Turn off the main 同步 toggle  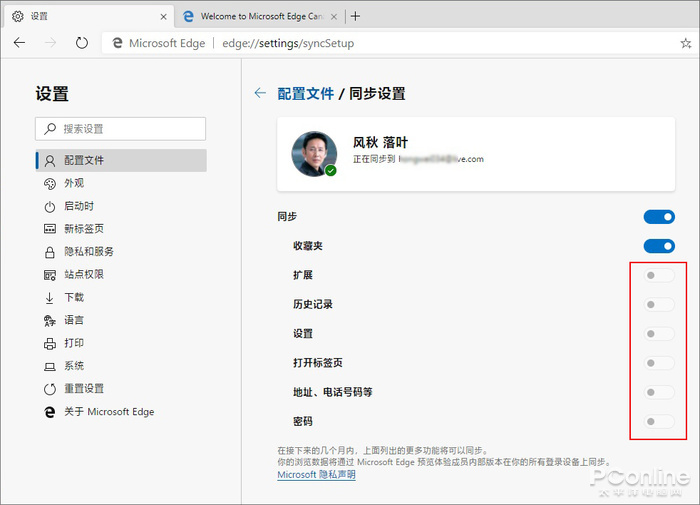(659, 217)
